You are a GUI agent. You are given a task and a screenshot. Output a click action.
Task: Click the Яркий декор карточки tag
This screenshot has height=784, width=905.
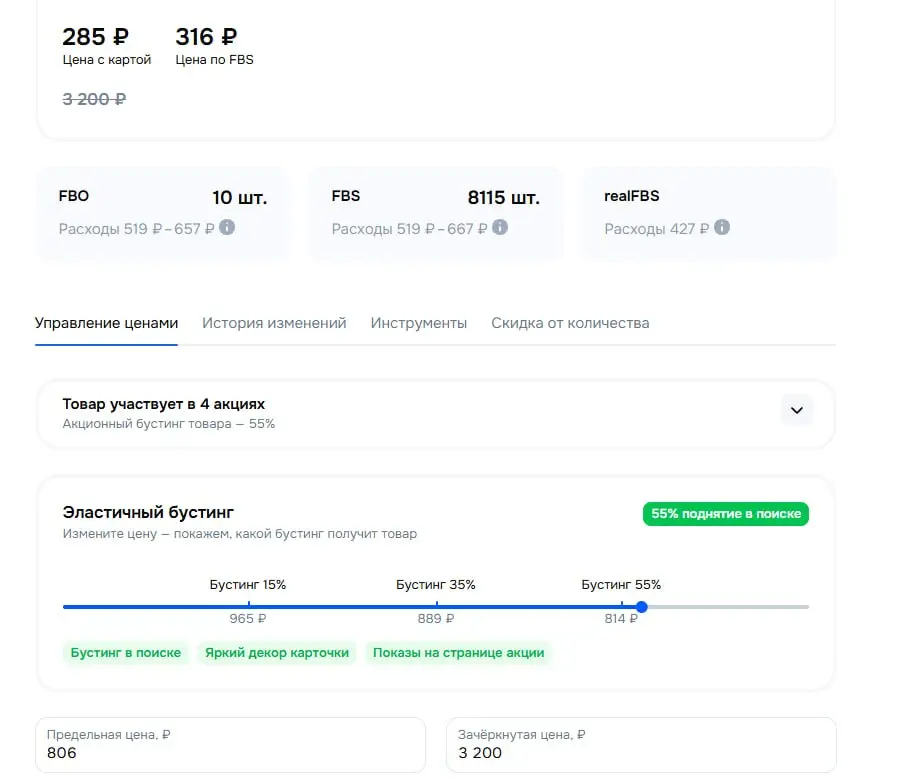(x=277, y=653)
